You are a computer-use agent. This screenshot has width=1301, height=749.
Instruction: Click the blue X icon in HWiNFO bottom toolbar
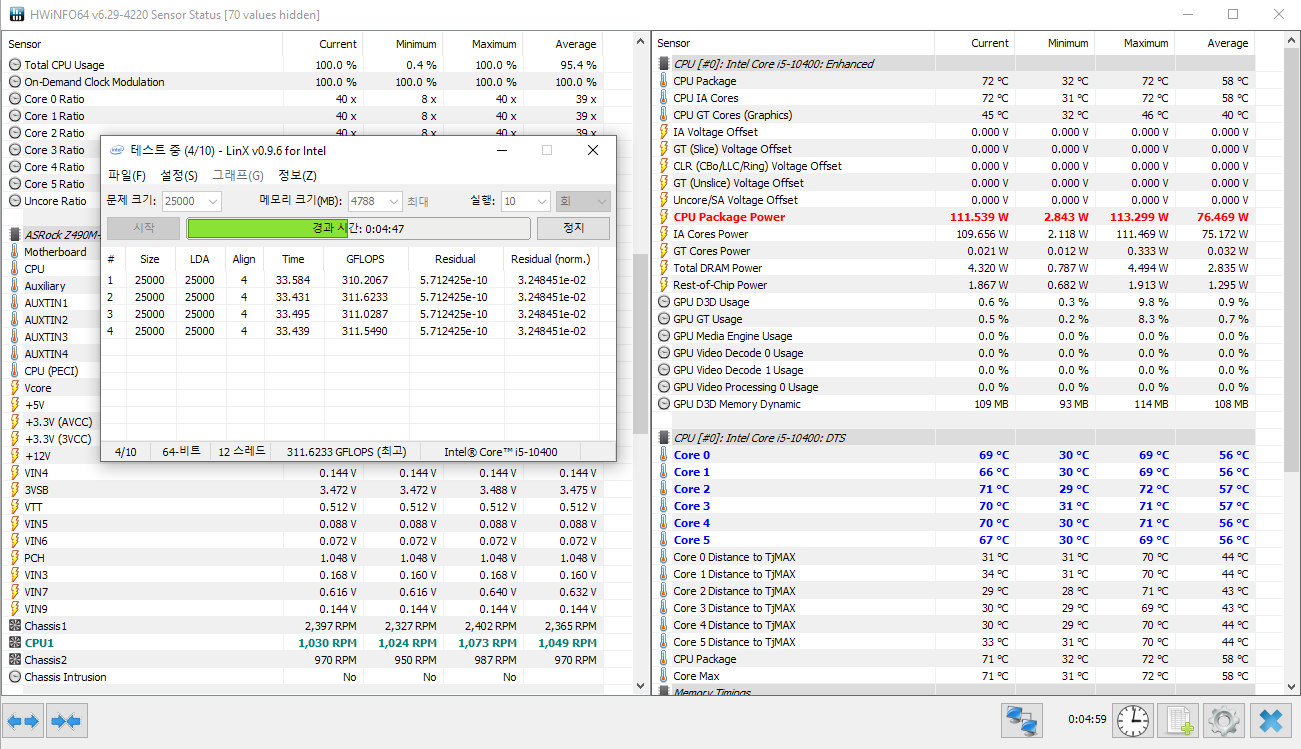1270,720
